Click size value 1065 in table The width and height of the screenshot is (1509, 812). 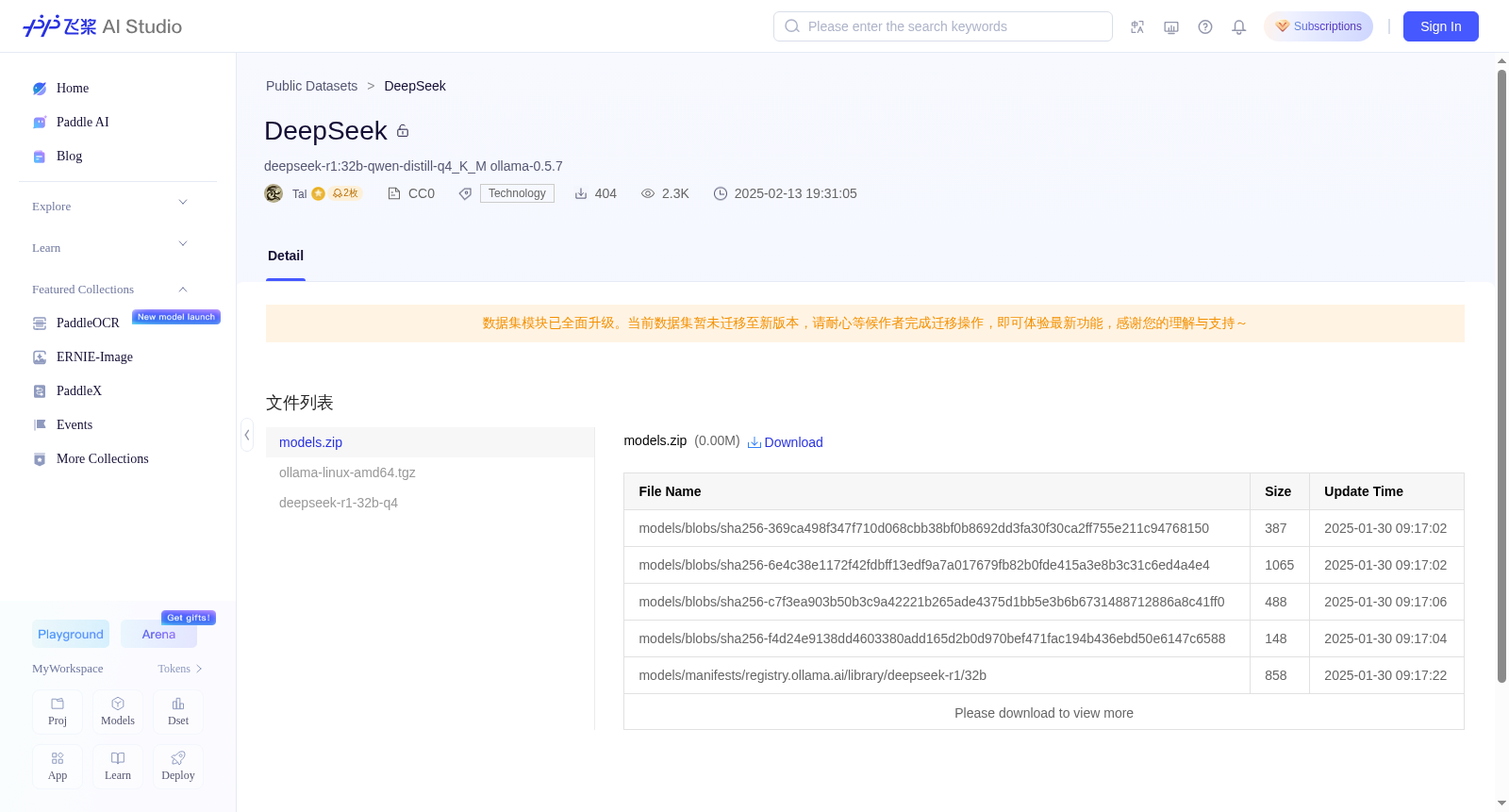(1279, 565)
